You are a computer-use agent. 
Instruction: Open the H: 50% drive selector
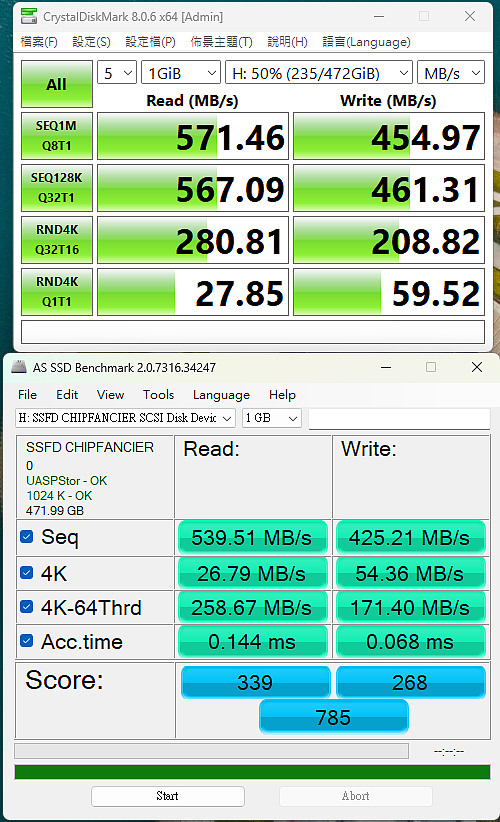point(319,73)
